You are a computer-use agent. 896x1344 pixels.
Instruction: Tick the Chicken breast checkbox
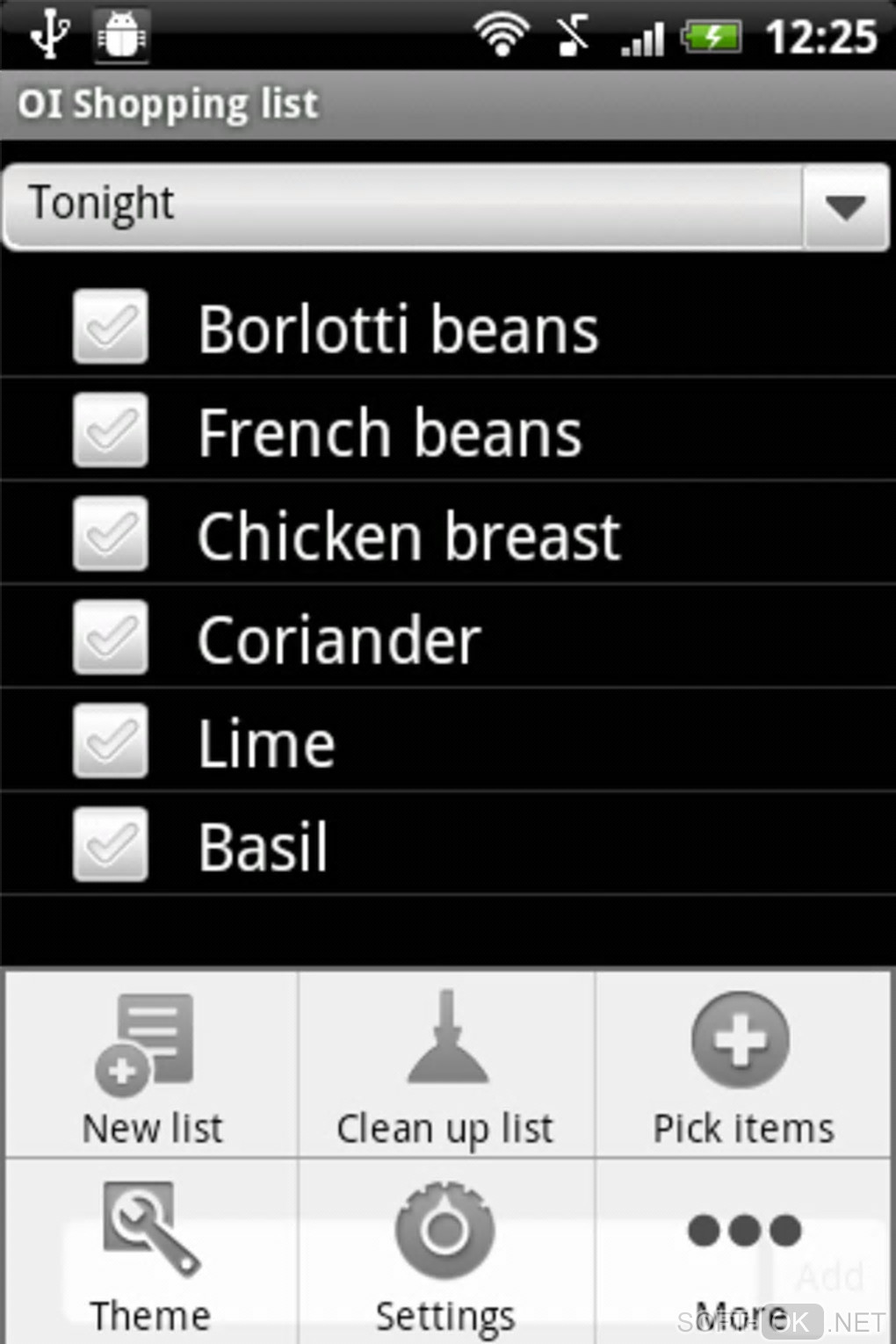tap(111, 534)
